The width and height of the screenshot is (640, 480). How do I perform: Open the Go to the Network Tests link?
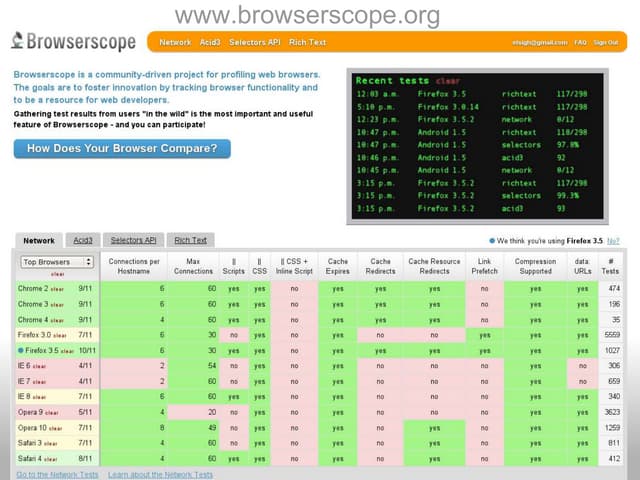pos(57,474)
